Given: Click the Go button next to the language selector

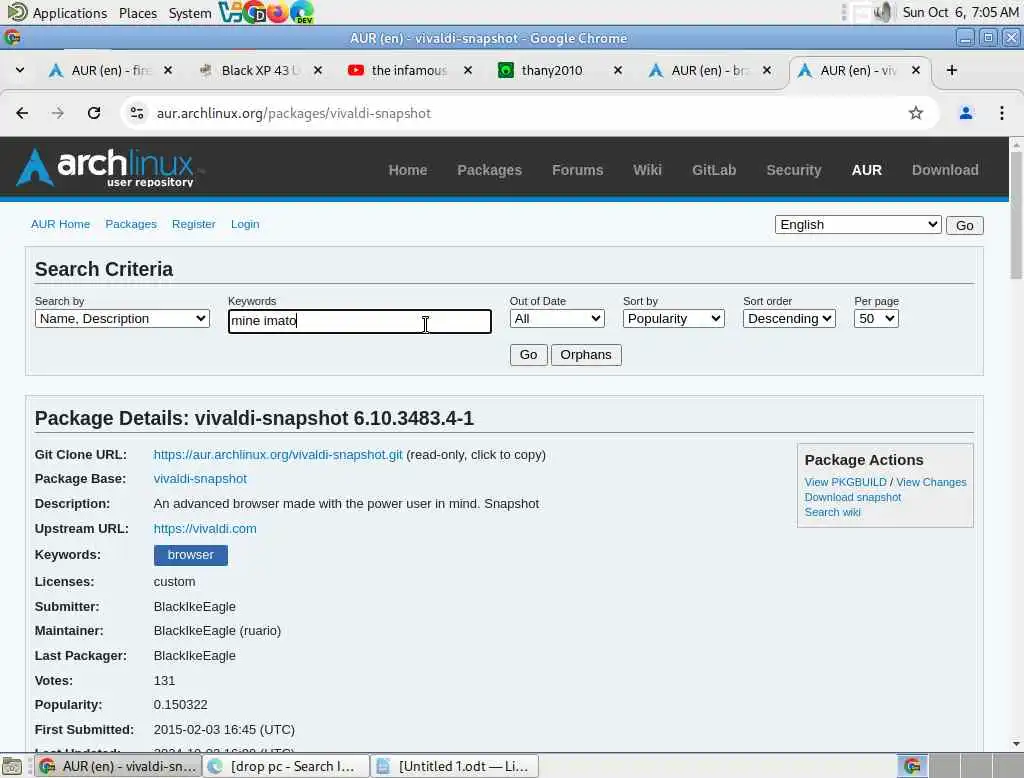Looking at the screenshot, I should 965,225.
